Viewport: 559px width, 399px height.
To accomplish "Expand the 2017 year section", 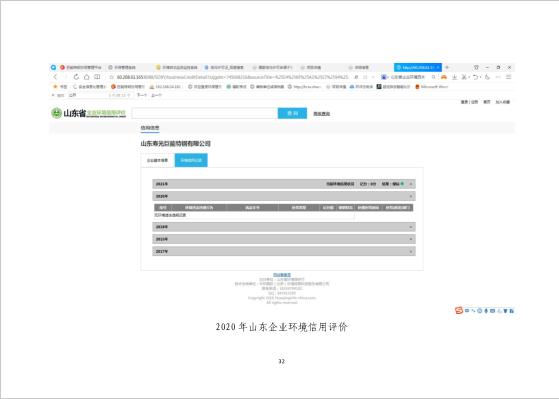I will click(284, 251).
